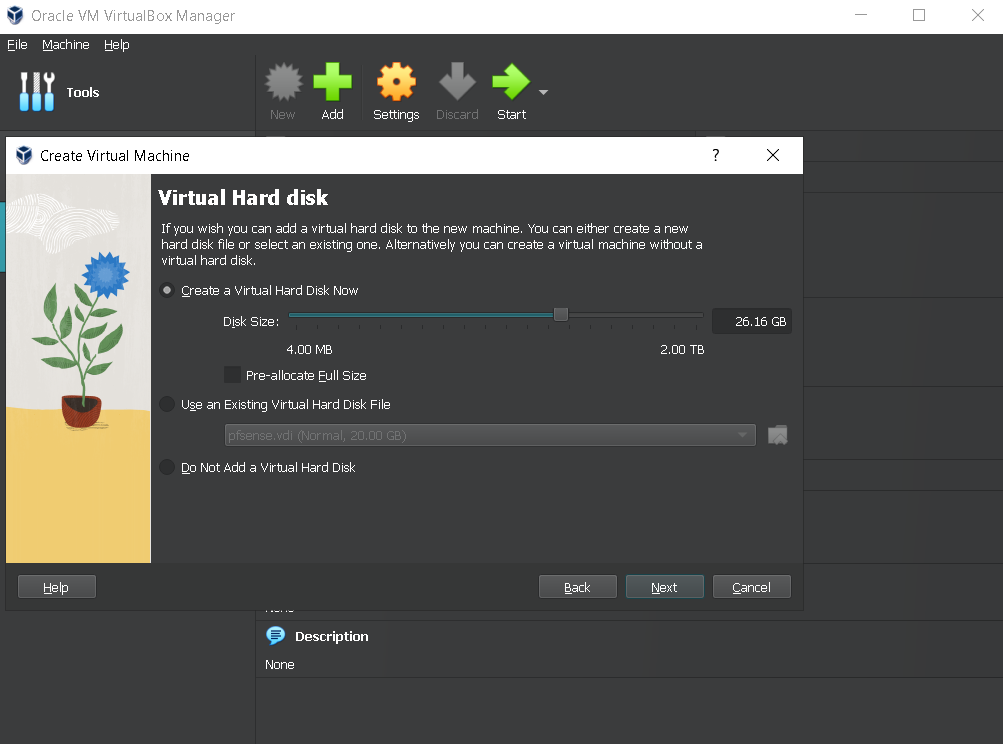Select Do Not Add a Virtual Hard Disk
Screen dimensions: 1003x744
pyautogui.click(x=167, y=468)
